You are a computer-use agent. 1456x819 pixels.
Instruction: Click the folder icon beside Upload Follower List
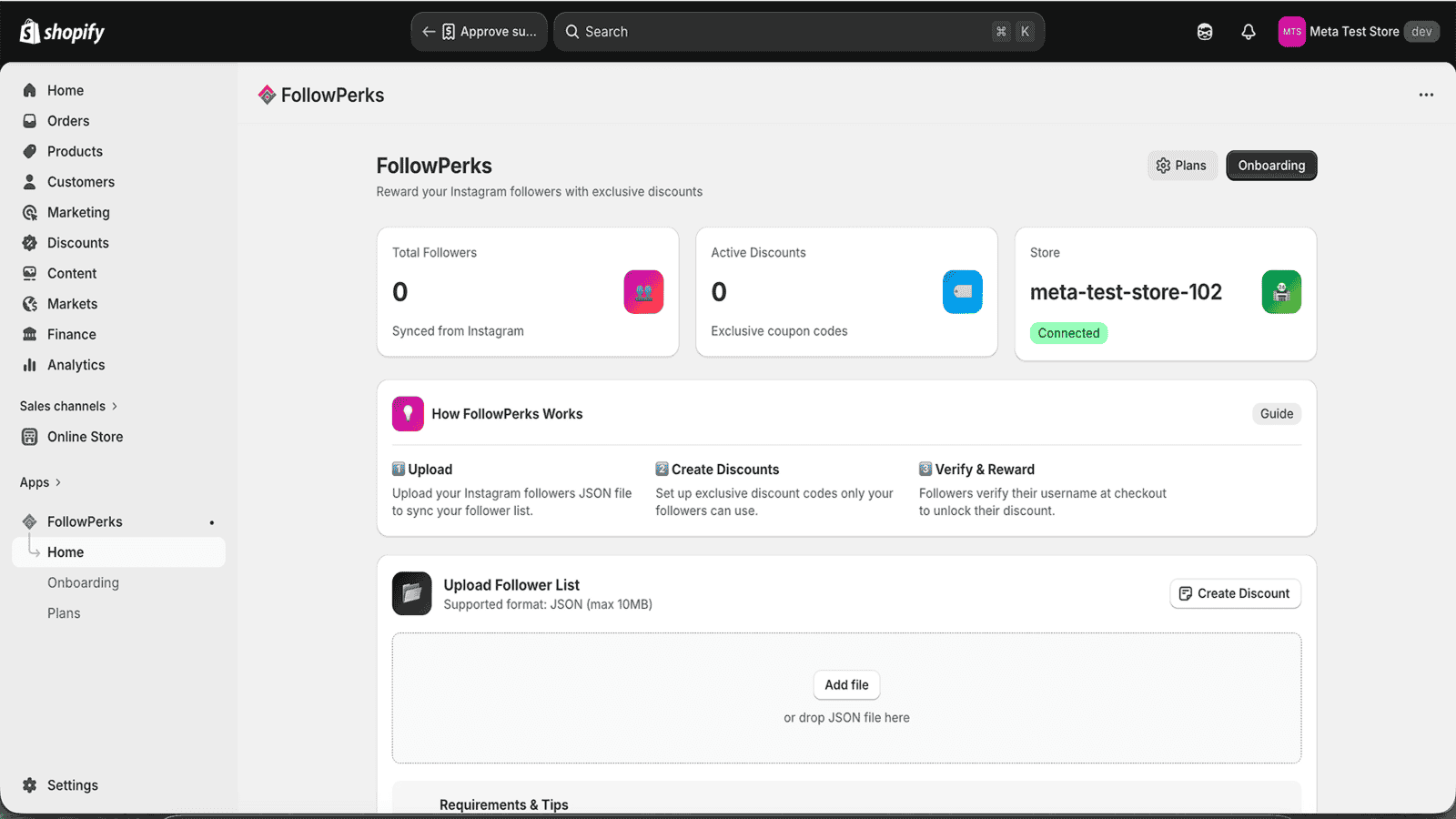(x=411, y=593)
